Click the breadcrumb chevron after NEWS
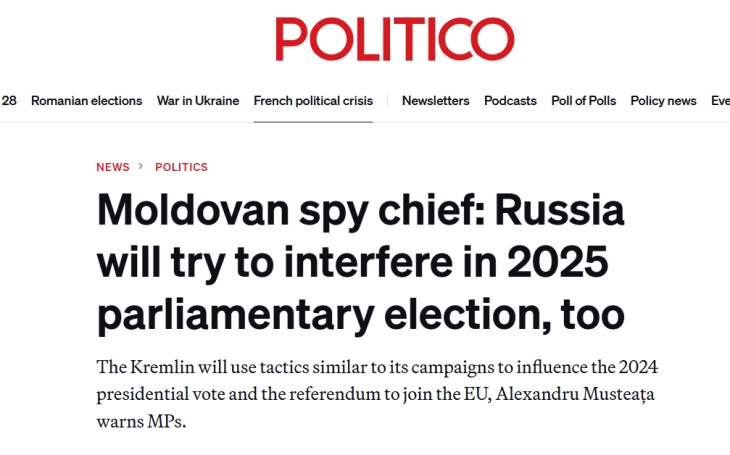Screen dimensions: 730x455 click(142, 167)
